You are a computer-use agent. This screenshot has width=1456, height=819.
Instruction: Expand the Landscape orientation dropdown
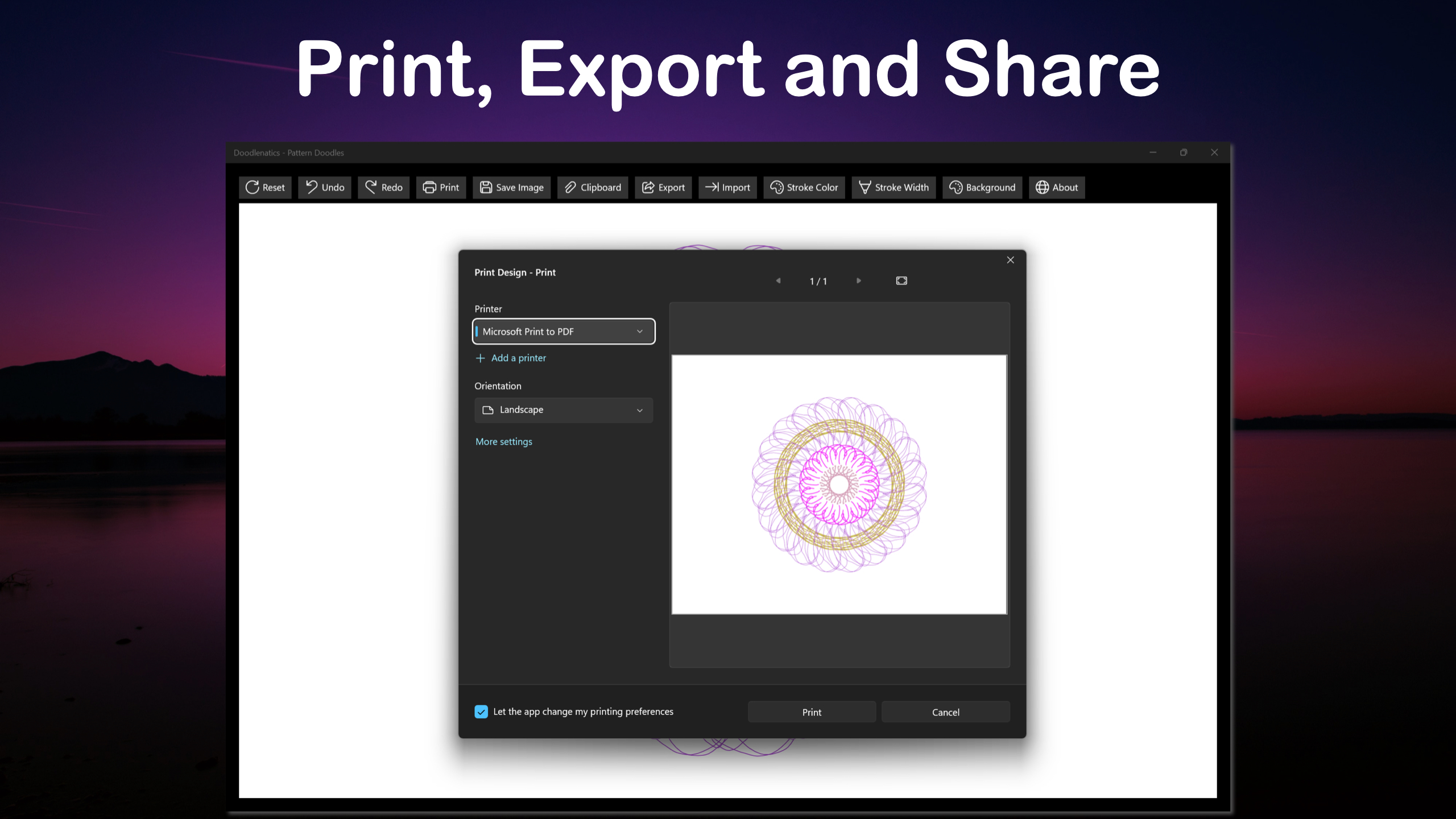coord(564,410)
